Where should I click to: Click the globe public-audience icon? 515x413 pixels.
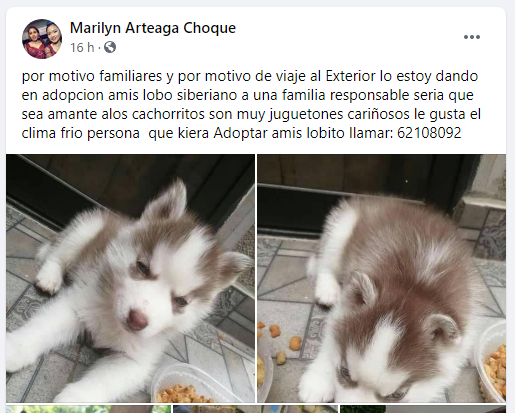(110, 47)
